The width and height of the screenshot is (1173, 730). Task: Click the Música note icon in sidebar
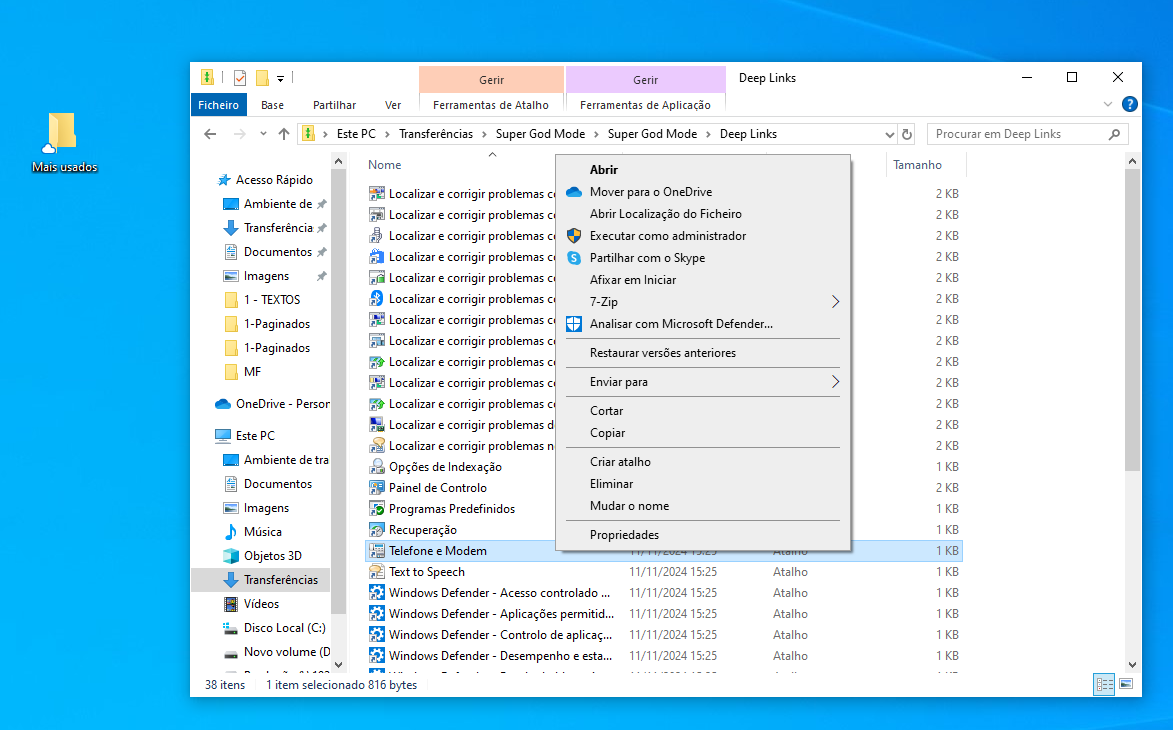[231, 533]
